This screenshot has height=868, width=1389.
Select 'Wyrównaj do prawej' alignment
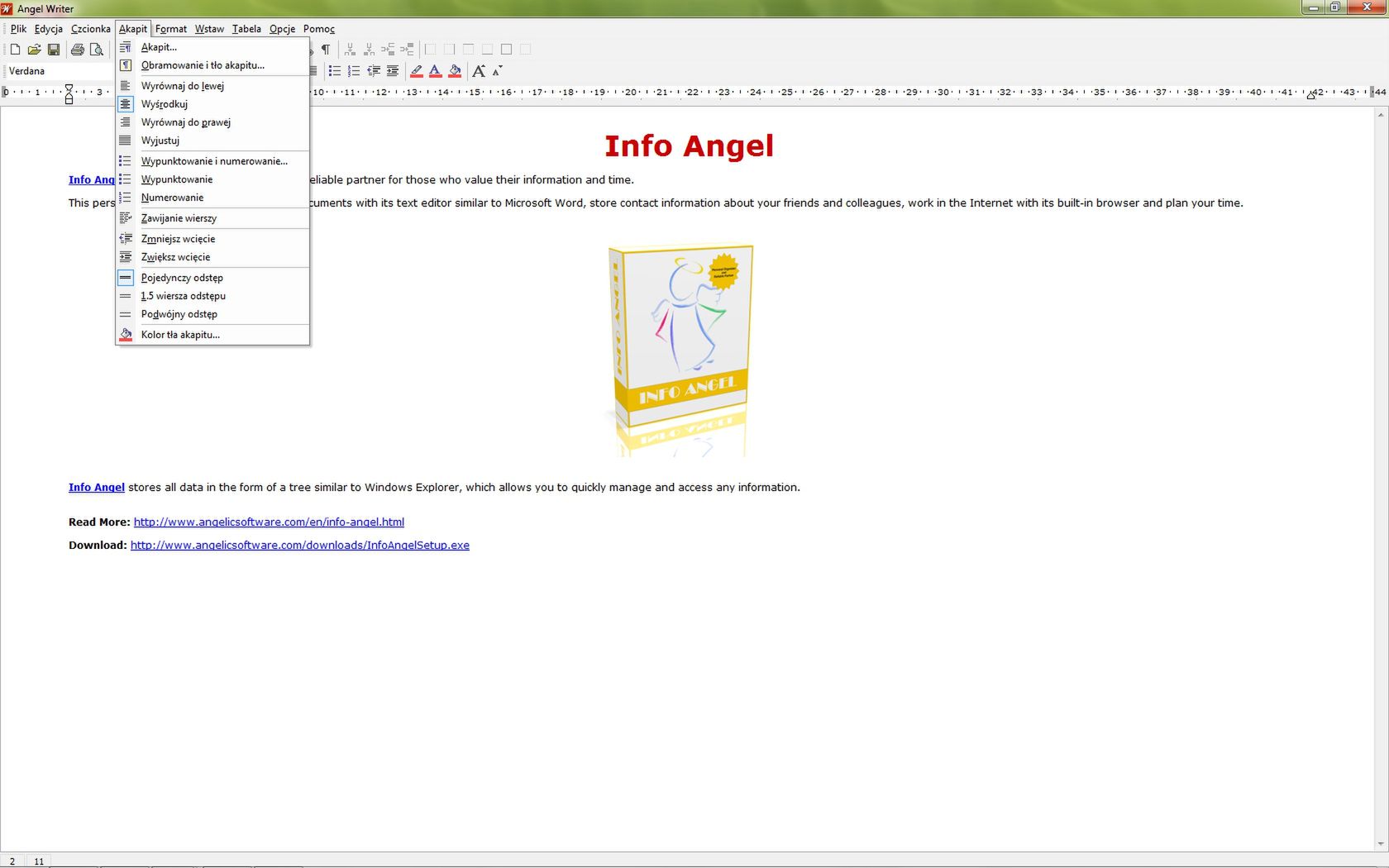[212, 122]
